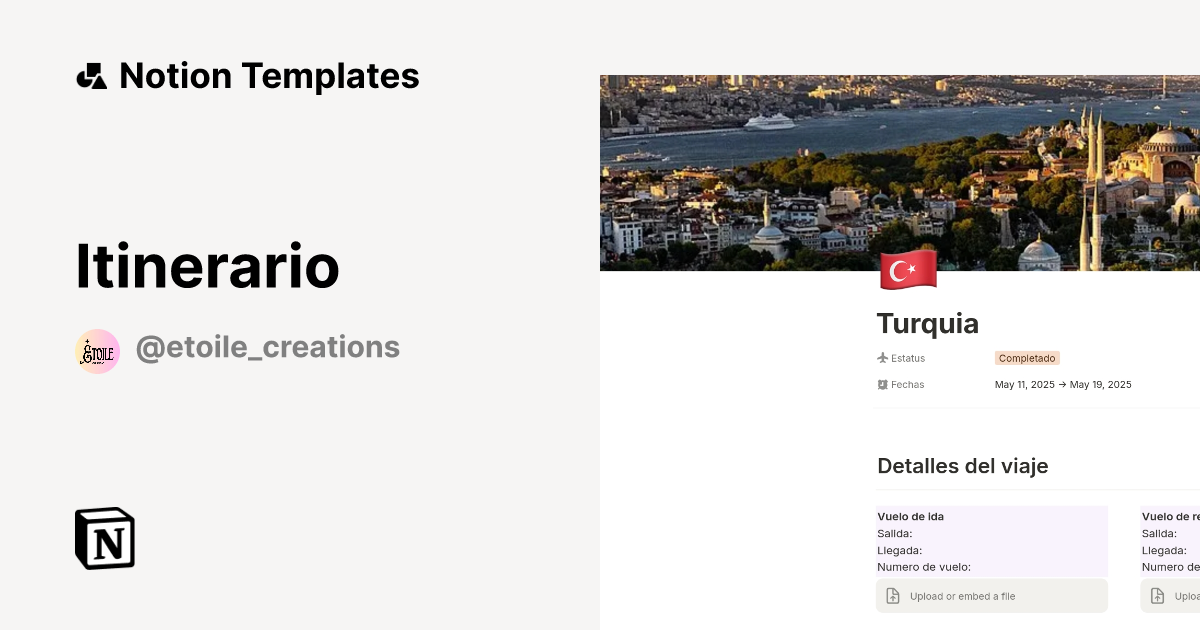The width and height of the screenshot is (1200, 630).
Task: Click the right Upload embed button
Action: click(x=1170, y=595)
